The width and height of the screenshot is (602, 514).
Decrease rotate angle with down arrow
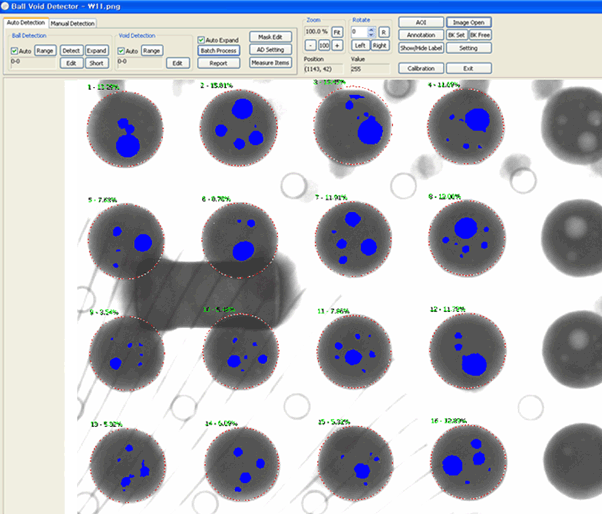(371, 35)
